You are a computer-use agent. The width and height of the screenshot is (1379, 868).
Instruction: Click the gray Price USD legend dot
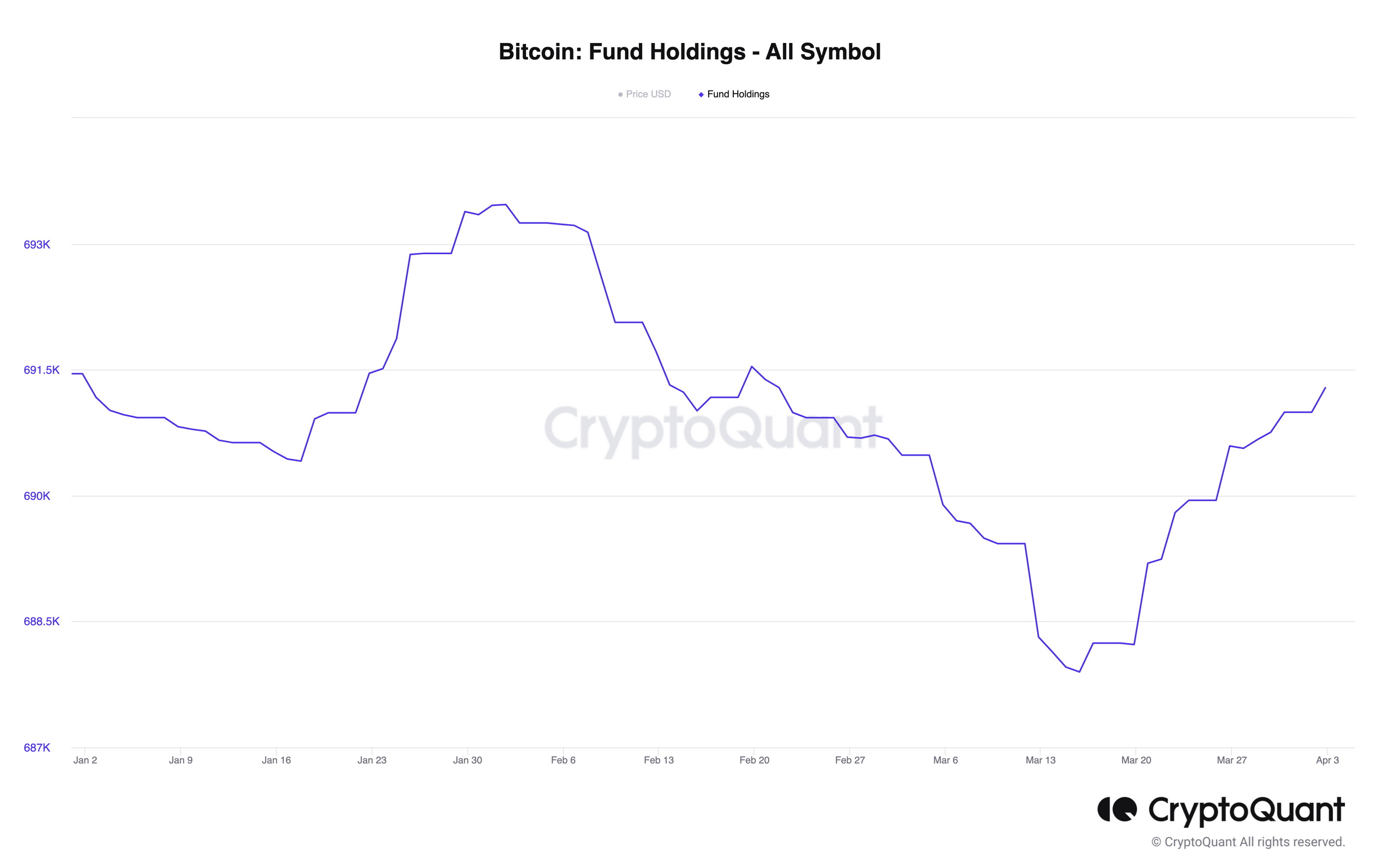tap(620, 94)
